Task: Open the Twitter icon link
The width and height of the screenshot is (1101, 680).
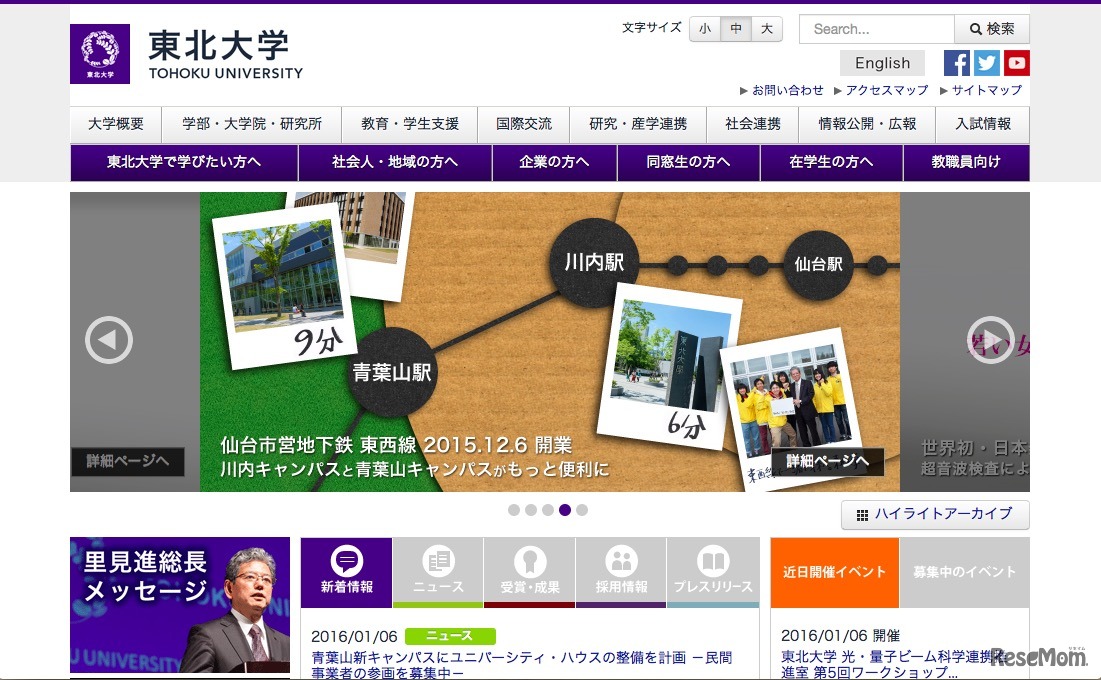Action: coord(986,62)
